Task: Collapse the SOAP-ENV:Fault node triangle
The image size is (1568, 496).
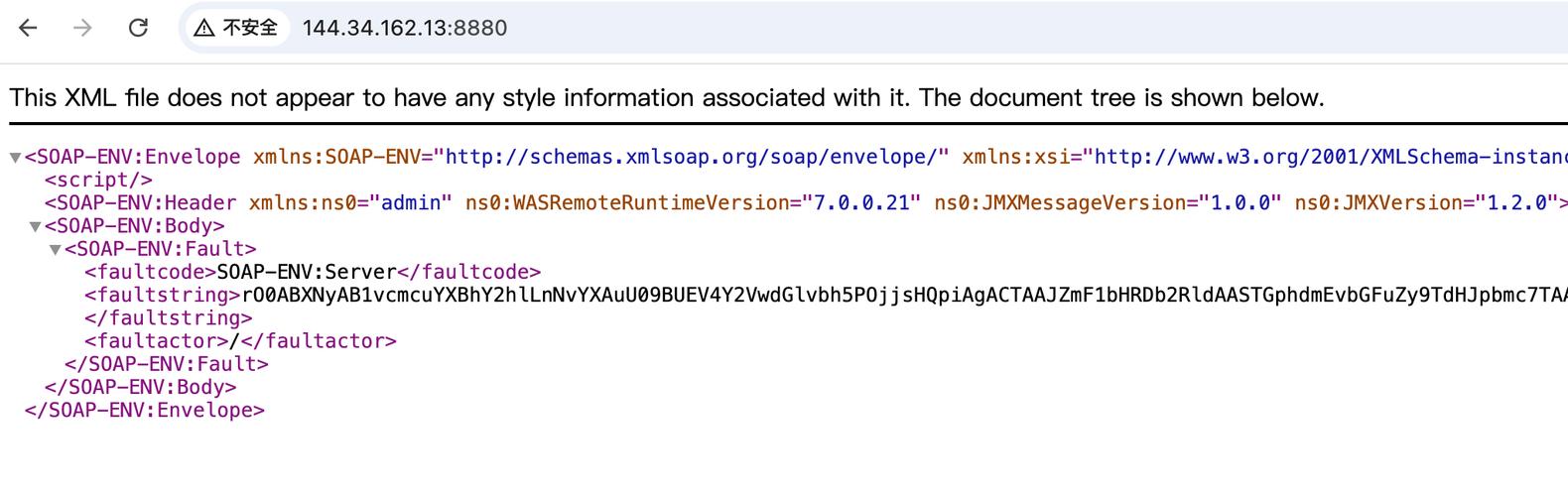Action: tap(56, 250)
